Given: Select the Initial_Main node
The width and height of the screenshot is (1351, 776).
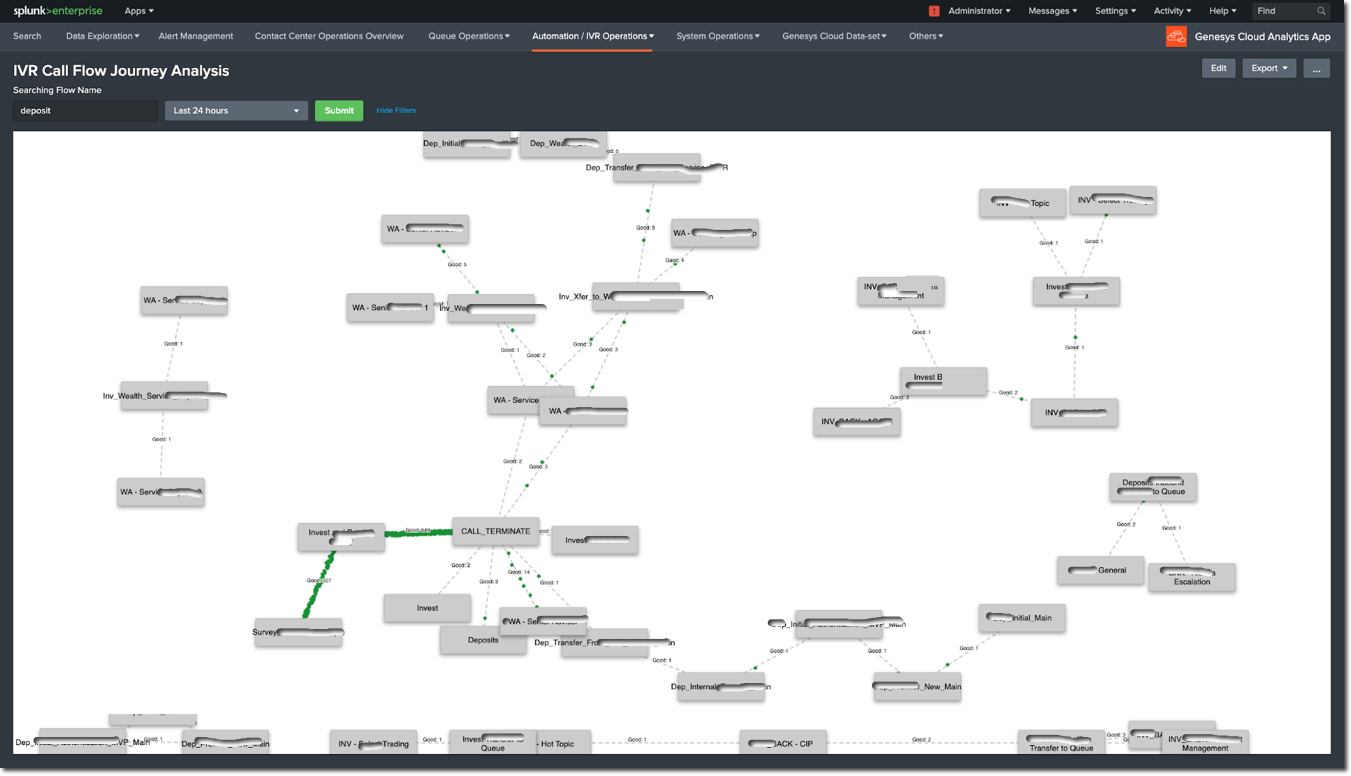Looking at the screenshot, I should click(1022, 618).
